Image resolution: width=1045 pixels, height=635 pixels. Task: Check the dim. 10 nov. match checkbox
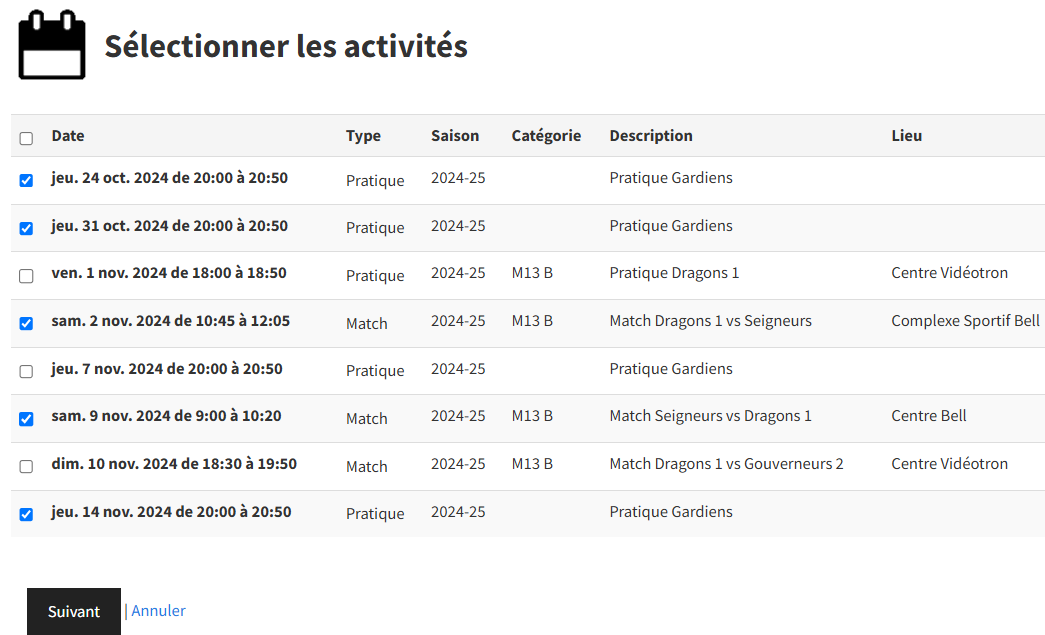(x=26, y=466)
